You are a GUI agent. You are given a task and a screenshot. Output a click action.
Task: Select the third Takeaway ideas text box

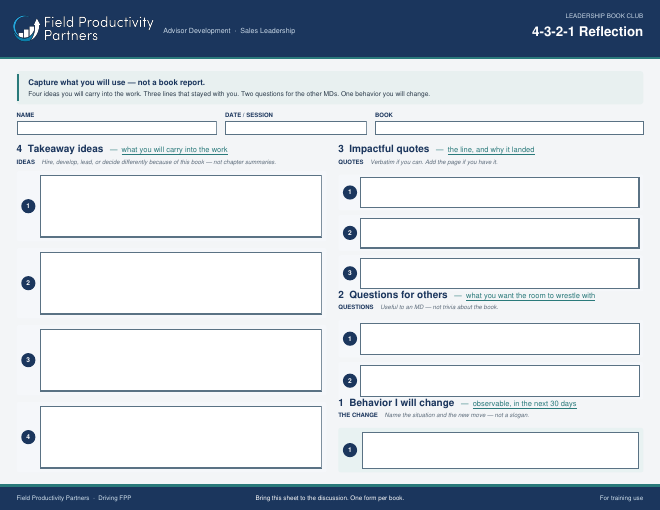click(x=181, y=360)
